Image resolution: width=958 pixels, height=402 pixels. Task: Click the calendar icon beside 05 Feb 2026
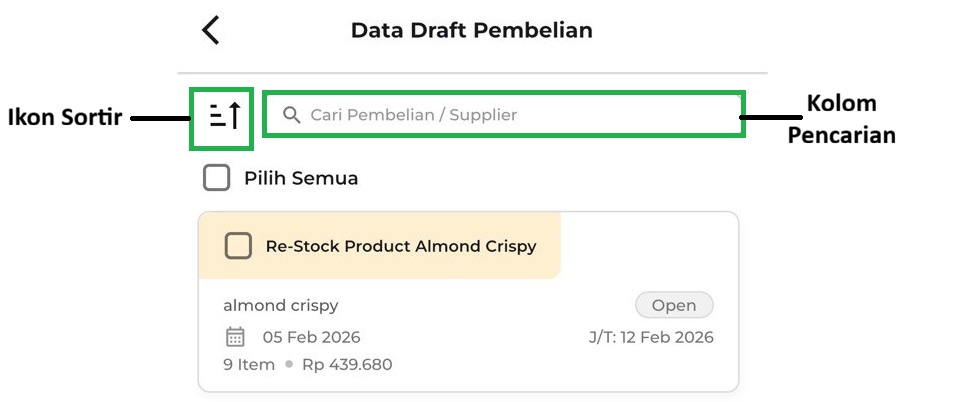235,337
